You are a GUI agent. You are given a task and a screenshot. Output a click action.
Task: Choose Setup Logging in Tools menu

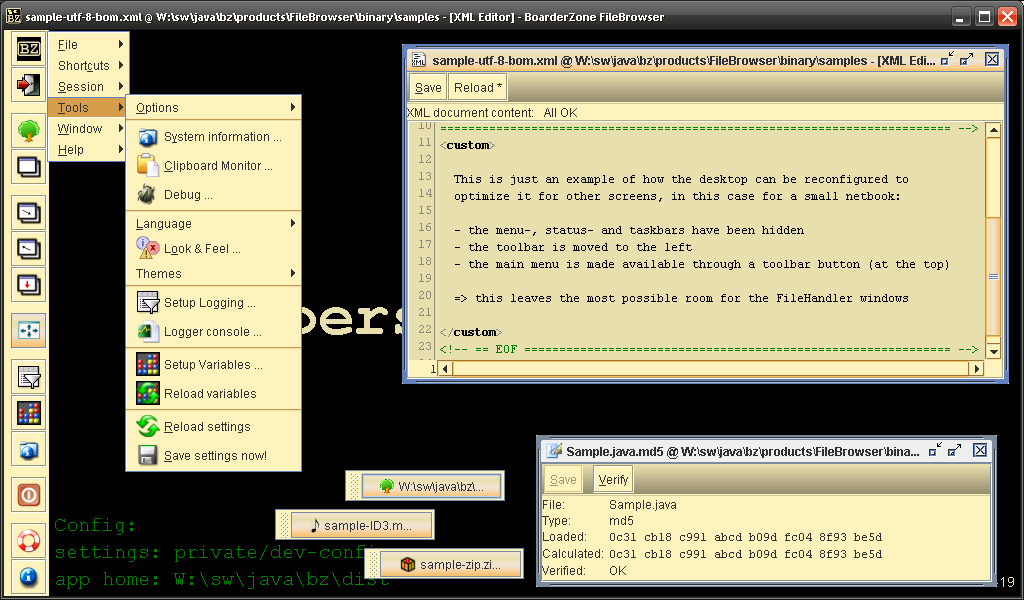point(214,303)
